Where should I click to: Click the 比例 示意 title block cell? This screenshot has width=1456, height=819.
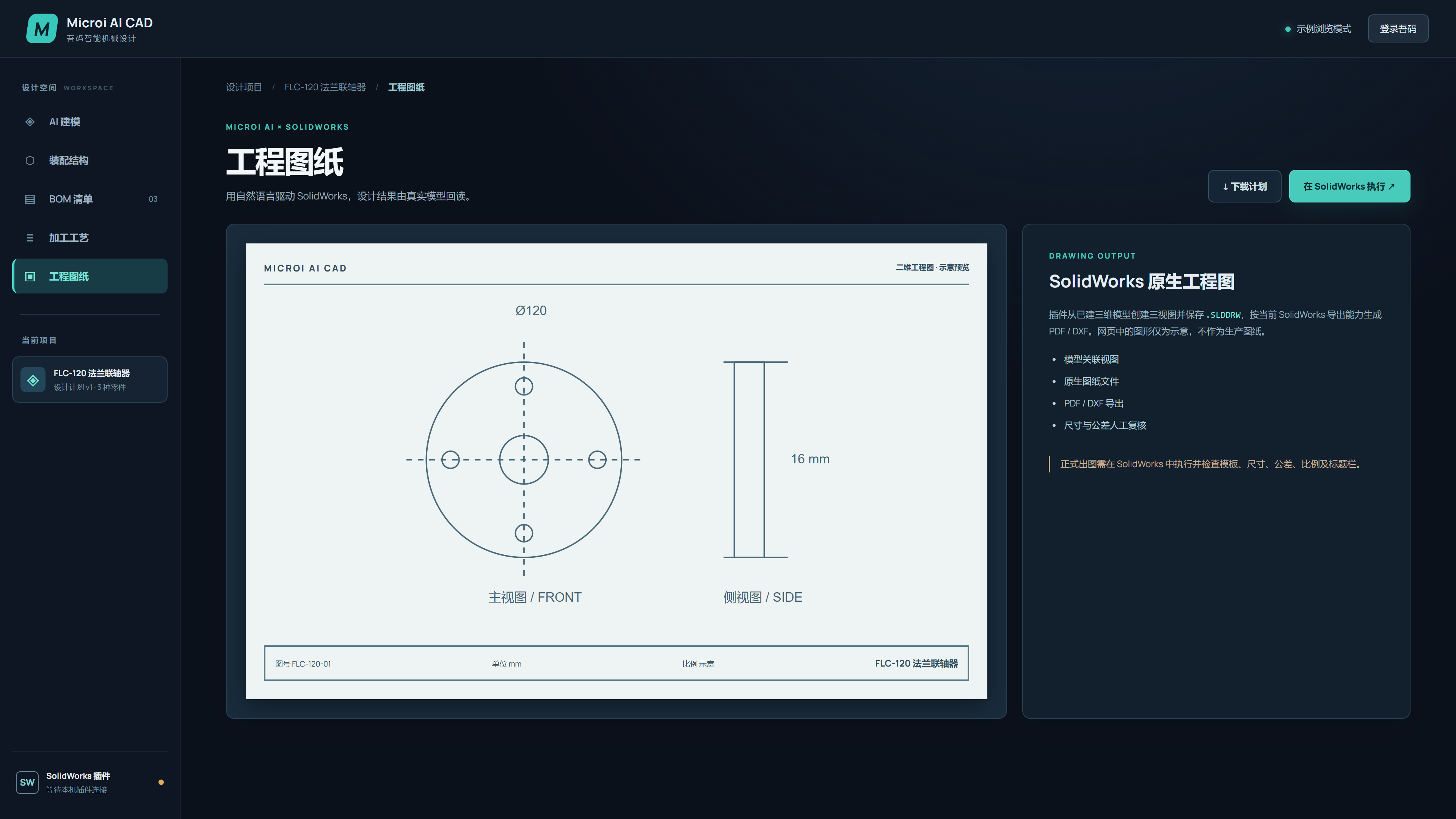[698, 664]
